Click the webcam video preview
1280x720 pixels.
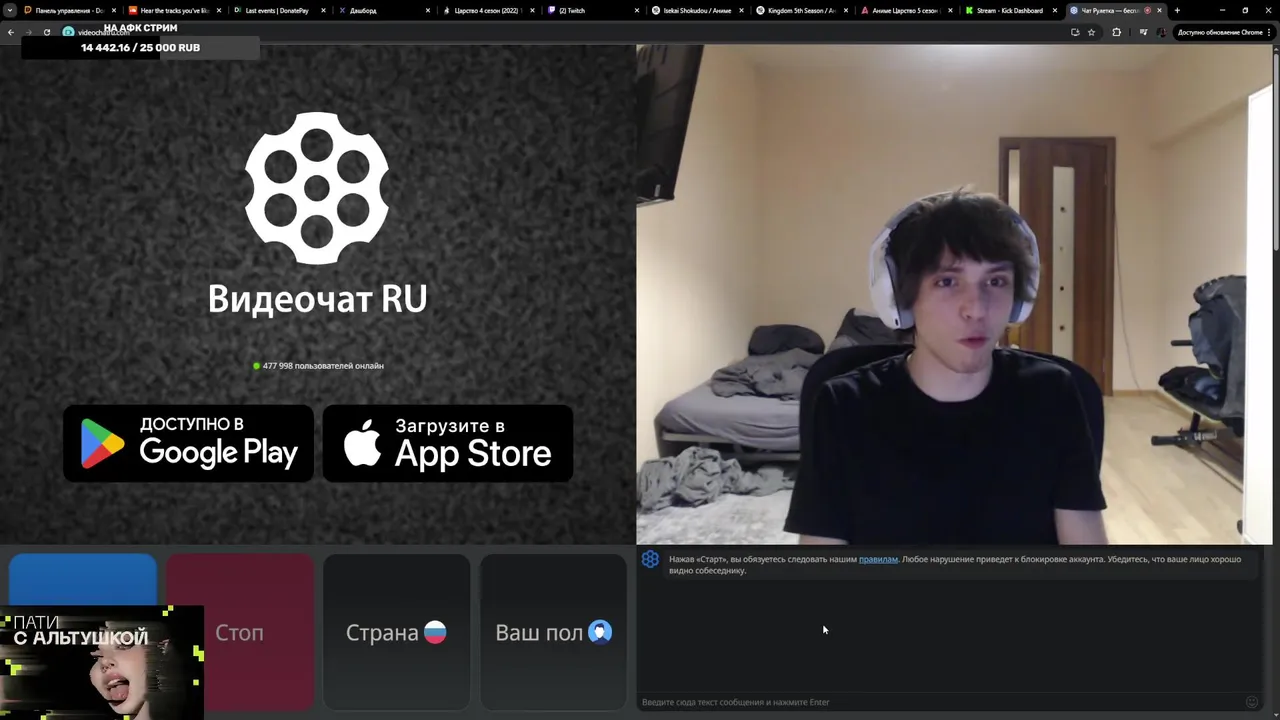coord(954,294)
